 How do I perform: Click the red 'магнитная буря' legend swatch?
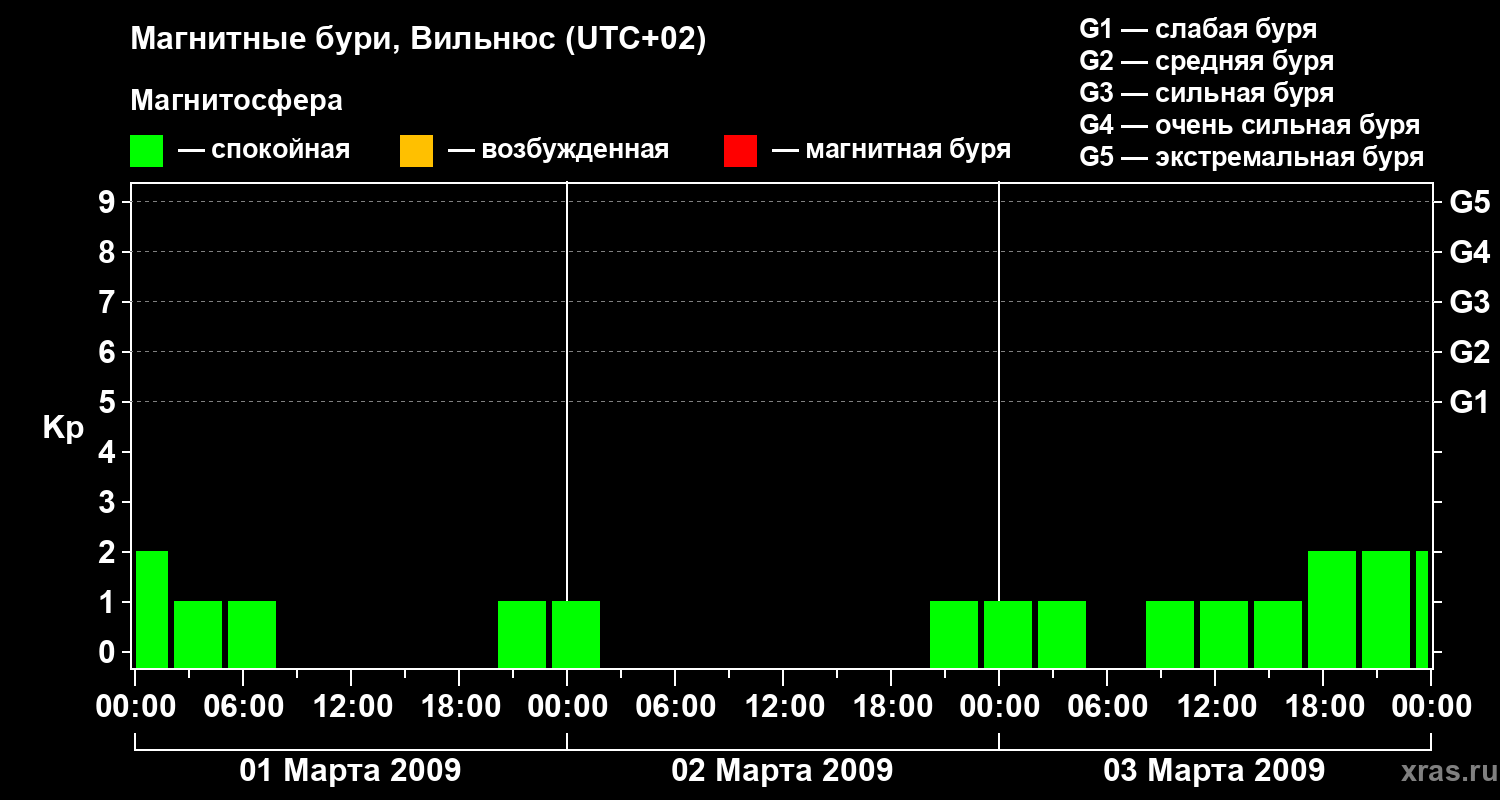click(740, 151)
